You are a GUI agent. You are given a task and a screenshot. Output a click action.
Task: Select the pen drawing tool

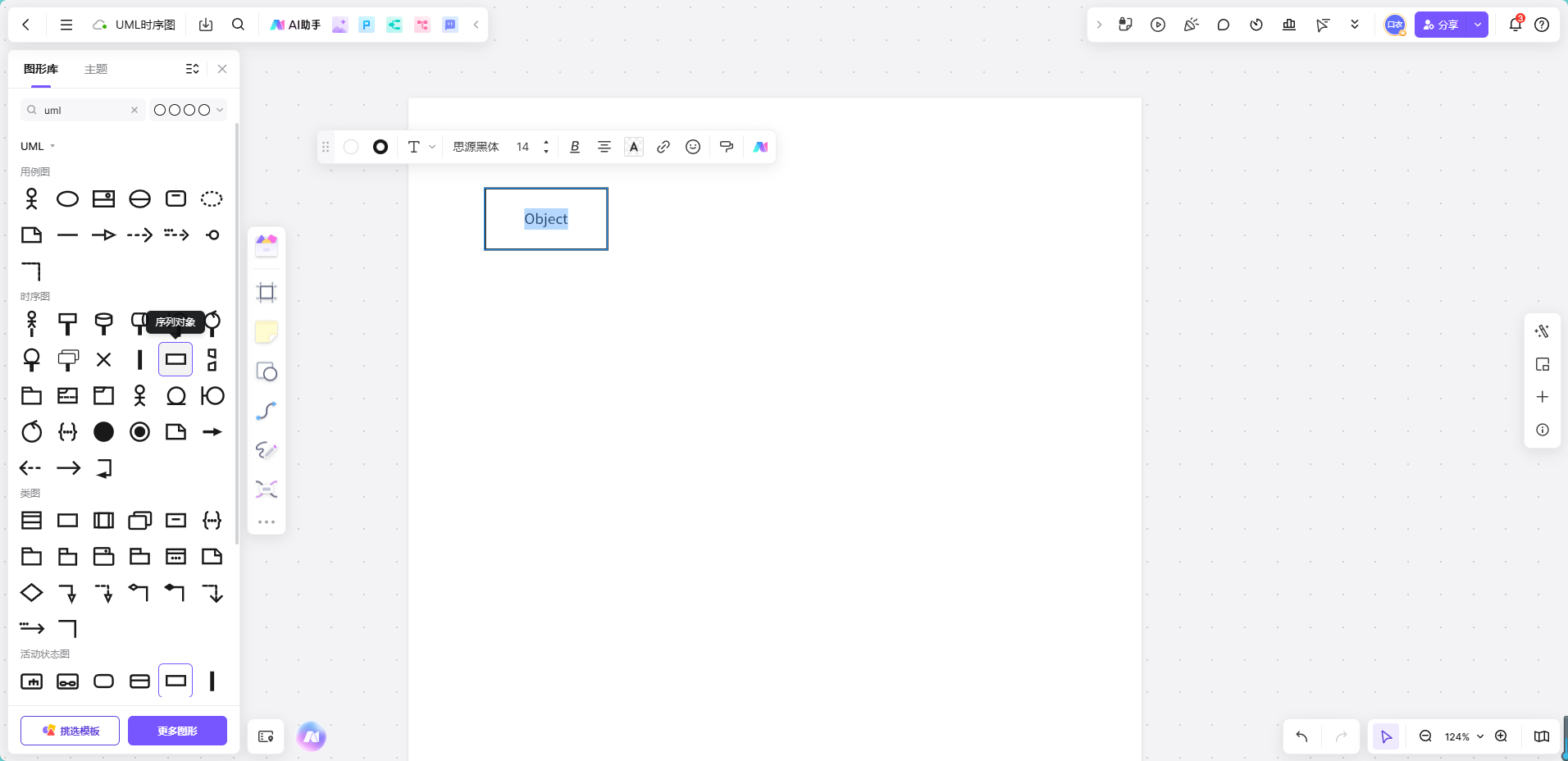tap(267, 450)
